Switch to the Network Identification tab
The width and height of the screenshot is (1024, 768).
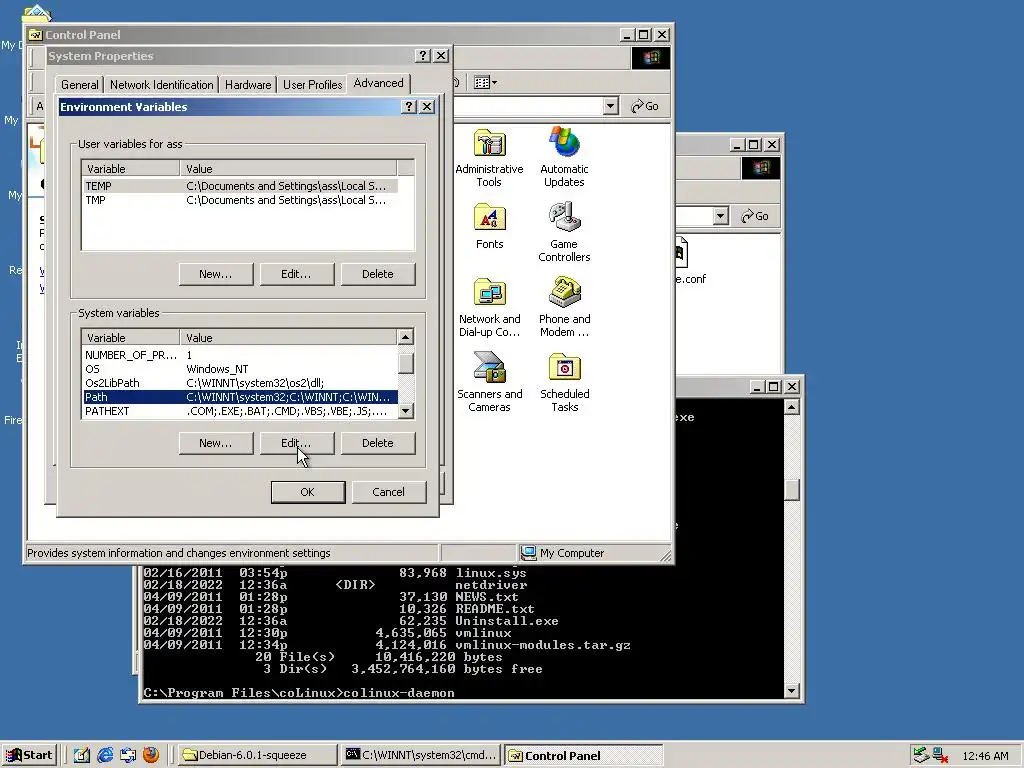click(x=161, y=85)
